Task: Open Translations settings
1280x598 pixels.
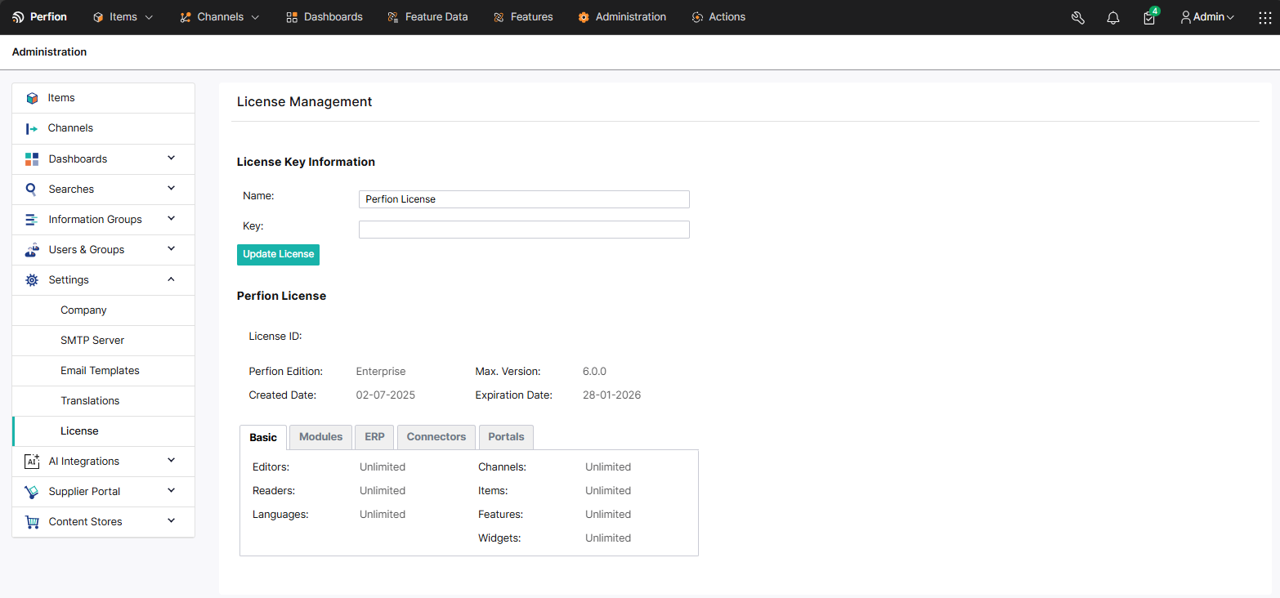Action: 103,401
